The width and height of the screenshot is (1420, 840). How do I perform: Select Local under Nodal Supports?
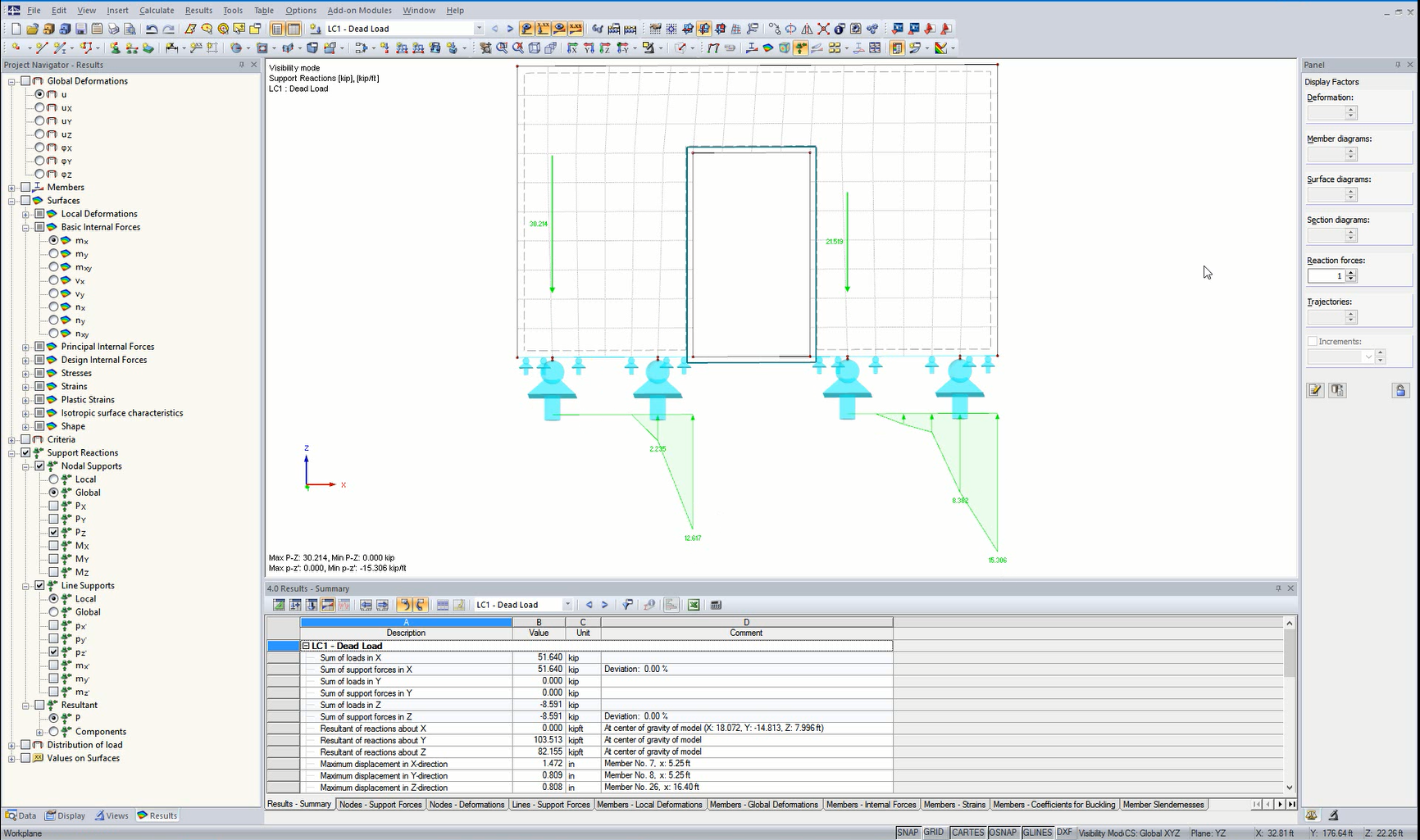53,479
